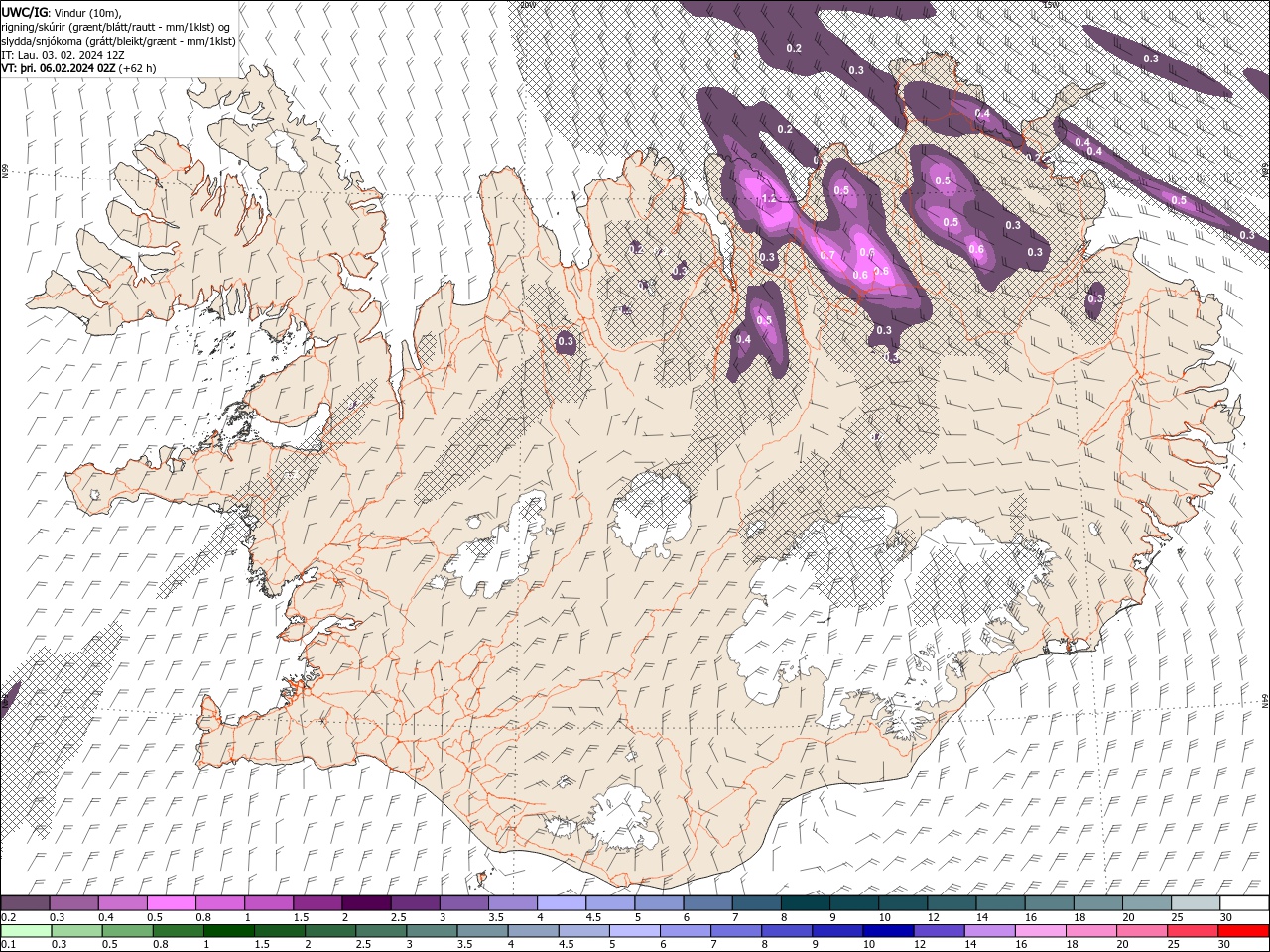This screenshot has height=952, width=1270.
Task: Click the 'slydda/snjókoma' snow description line
Action: [x=118, y=41]
